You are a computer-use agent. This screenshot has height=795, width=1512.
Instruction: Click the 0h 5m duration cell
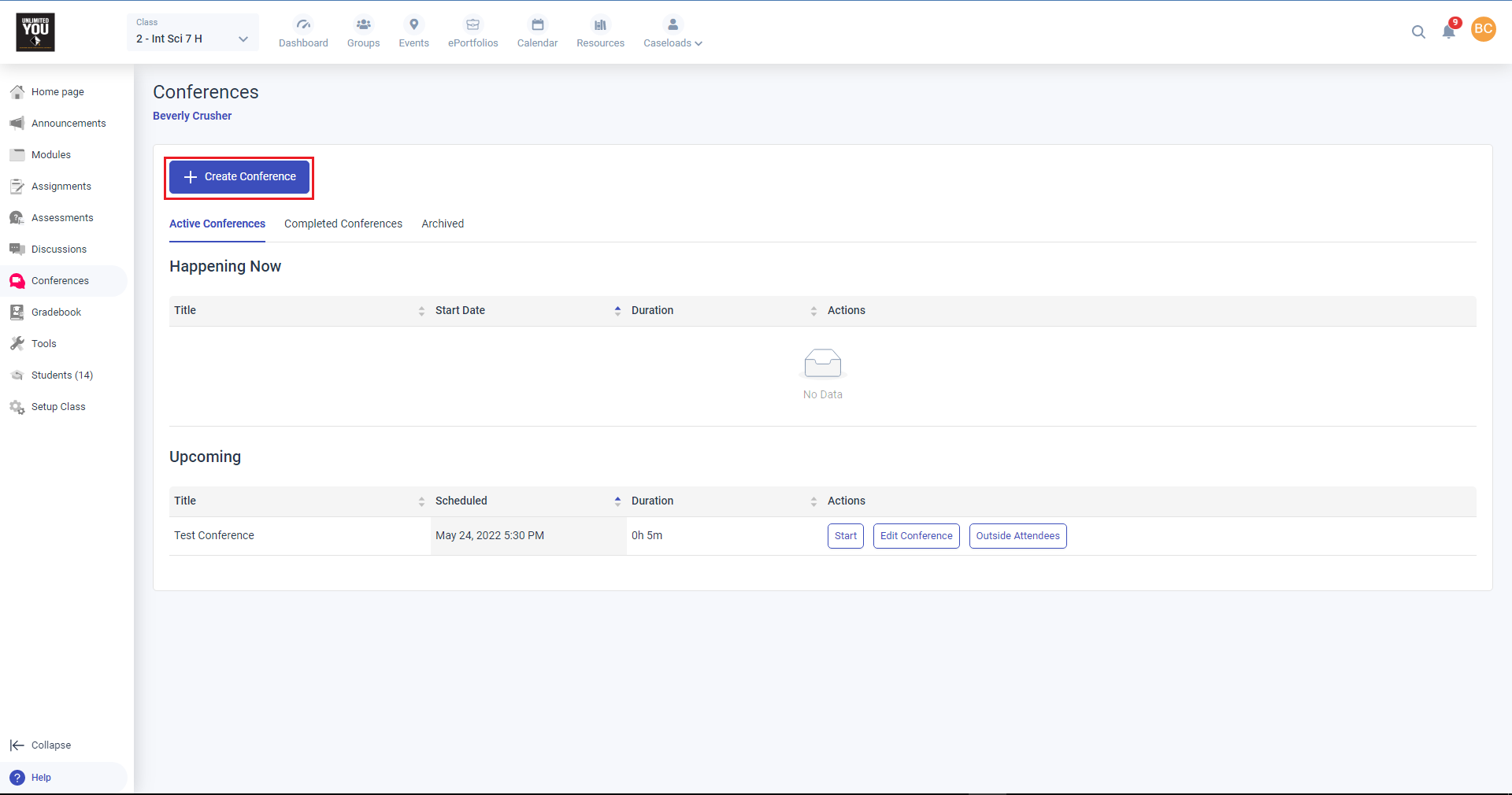point(724,536)
